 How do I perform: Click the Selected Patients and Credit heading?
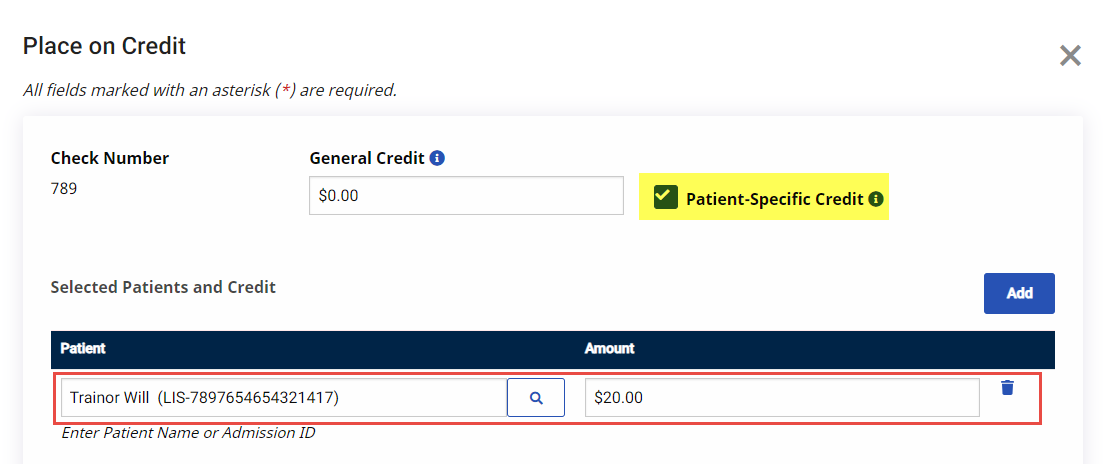(163, 287)
